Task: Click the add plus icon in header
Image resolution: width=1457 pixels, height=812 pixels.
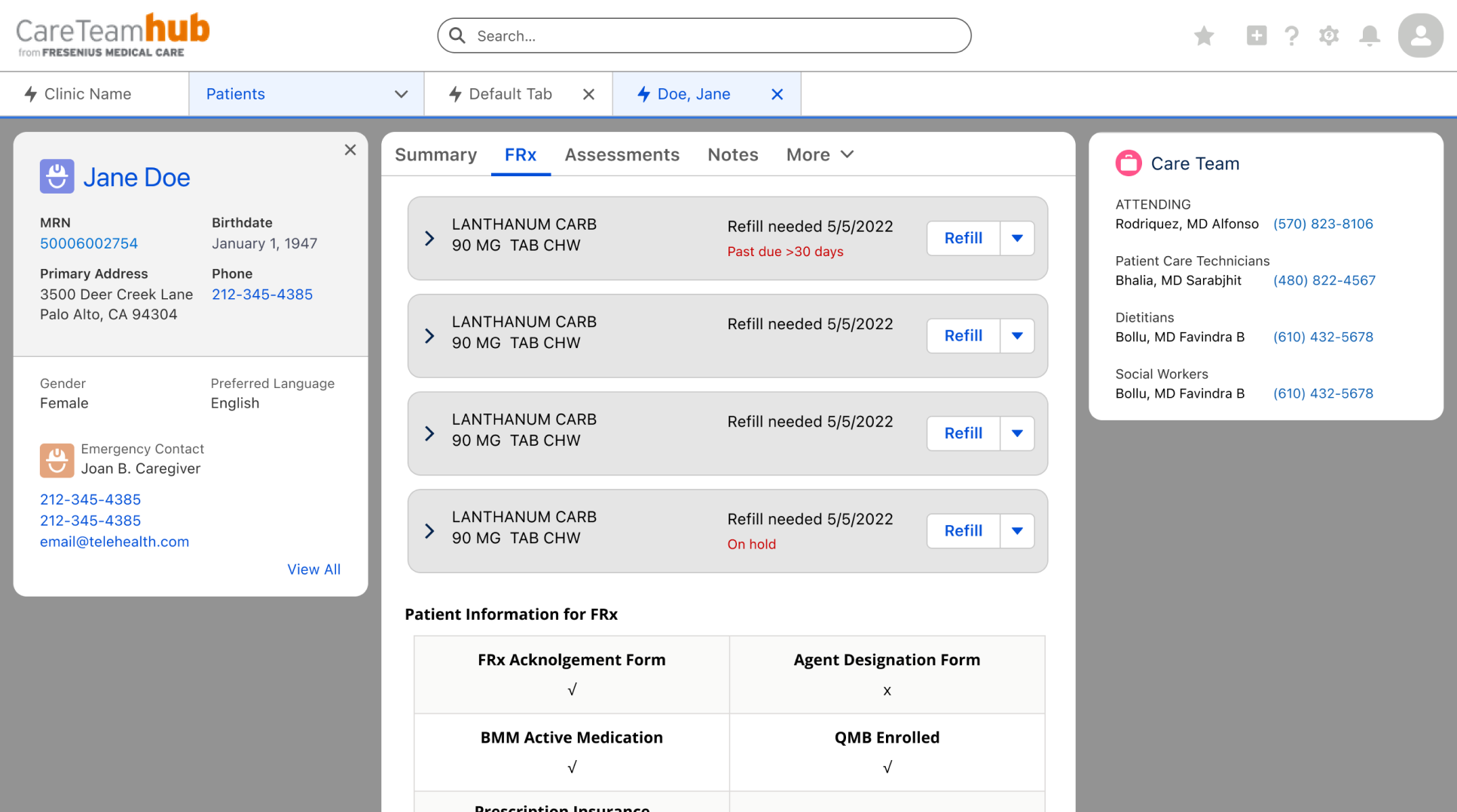Action: 1256,35
